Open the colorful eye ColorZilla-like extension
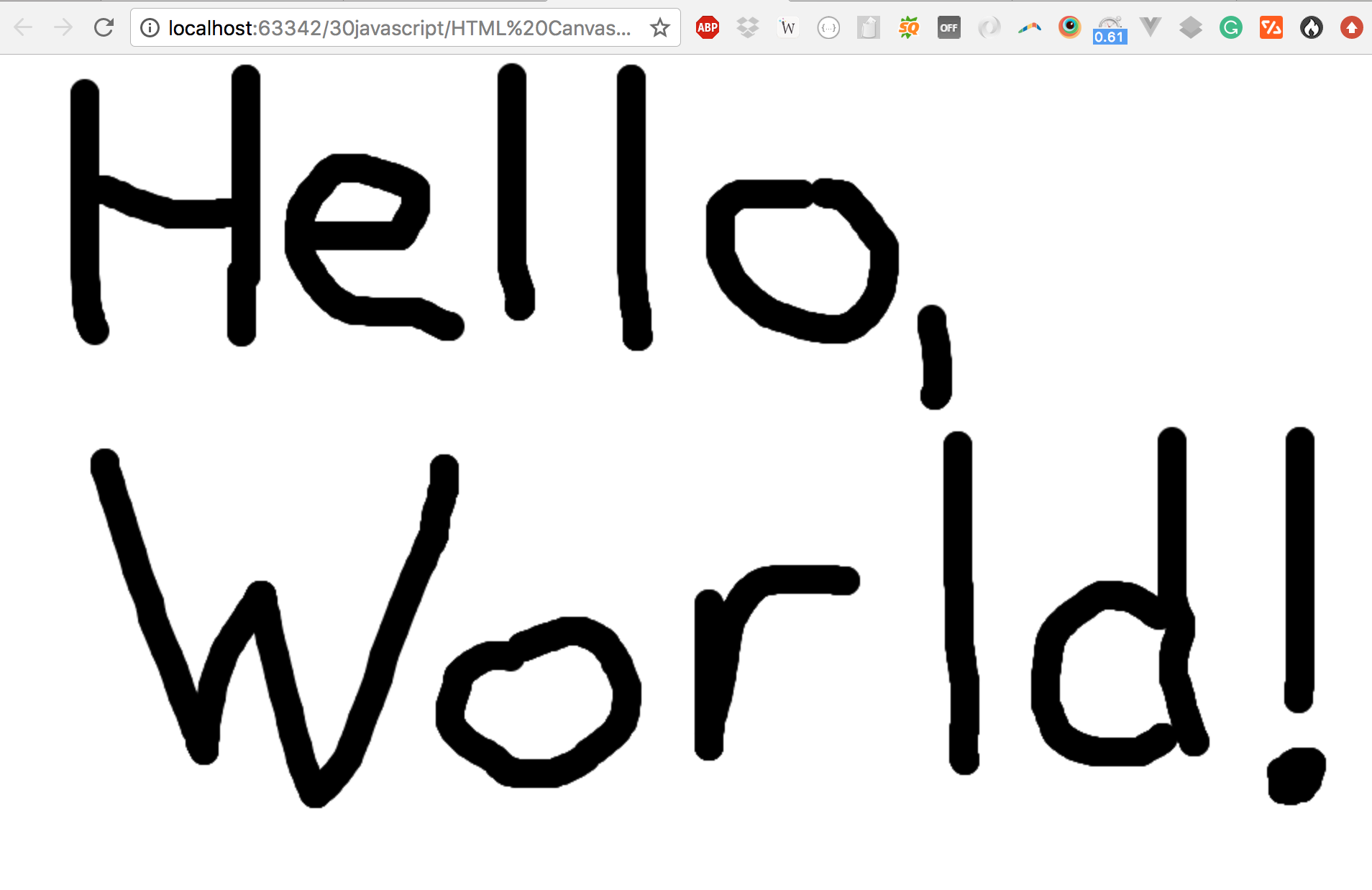Screen dimensions: 1372x890 point(1070,28)
